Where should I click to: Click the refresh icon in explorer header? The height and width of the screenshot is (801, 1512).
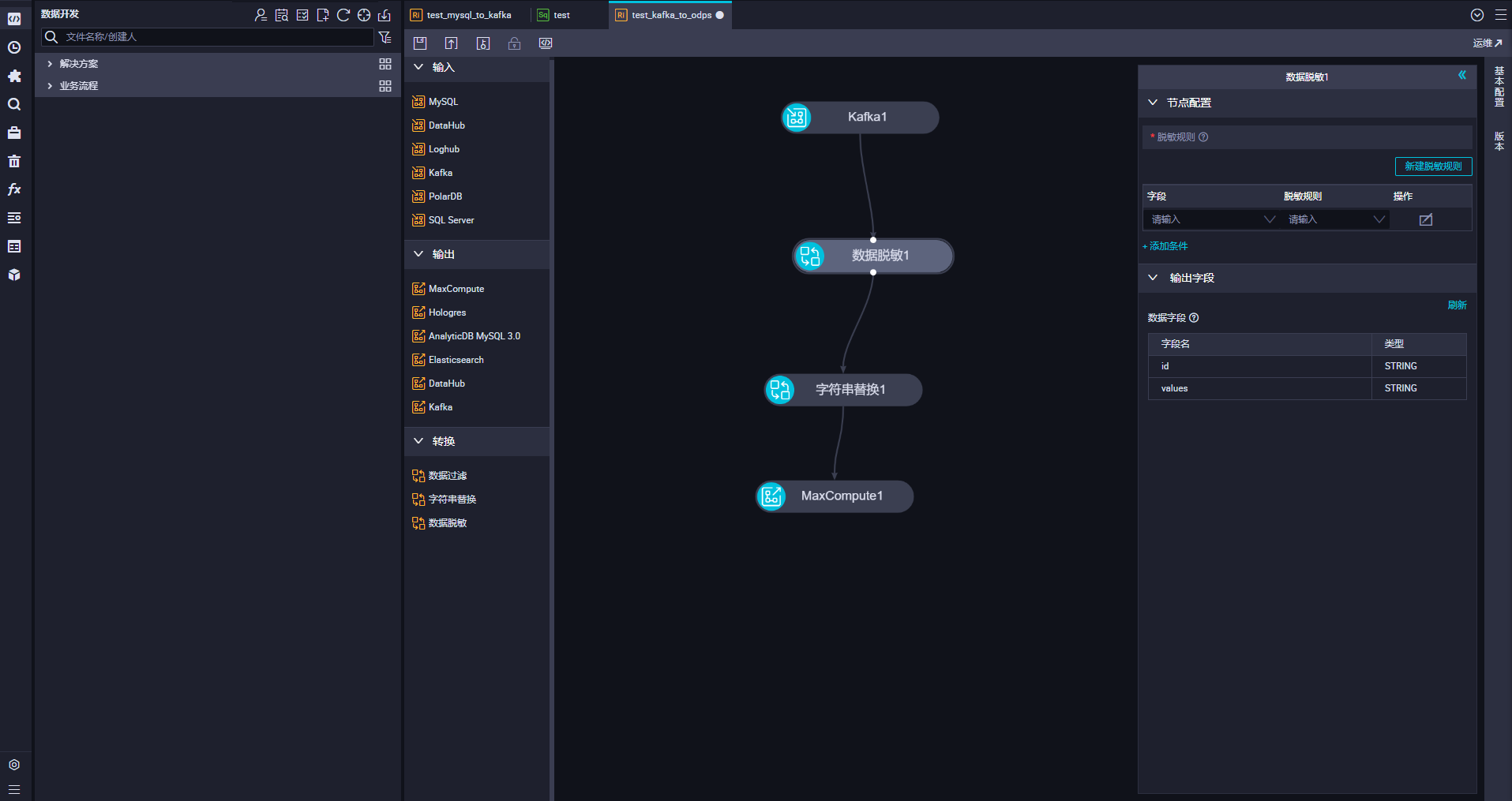(x=343, y=15)
